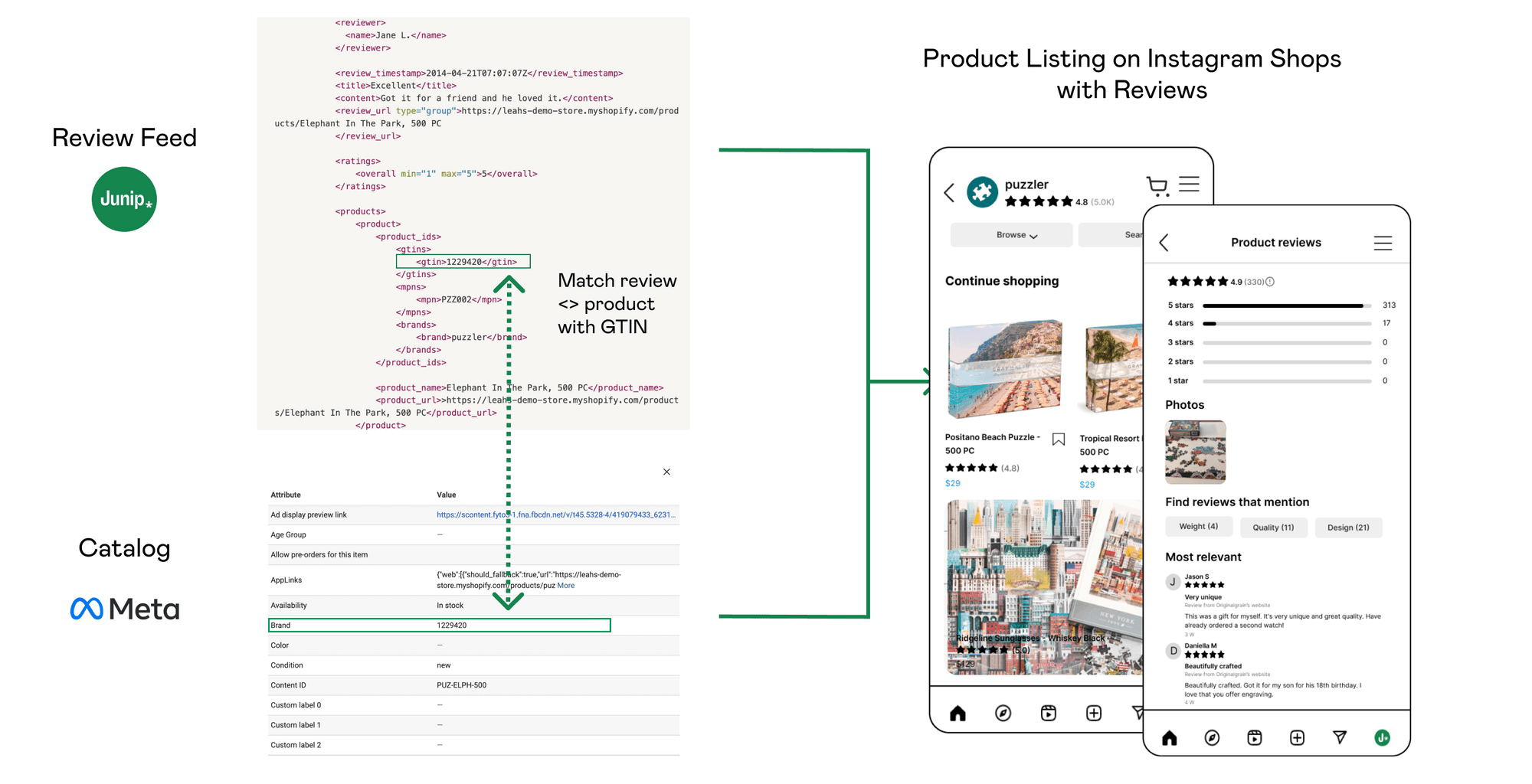The width and height of the screenshot is (1532, 784).
Task: Open the Ad display preview link URL
Action: pyautogui.click(x=555, y=514)
